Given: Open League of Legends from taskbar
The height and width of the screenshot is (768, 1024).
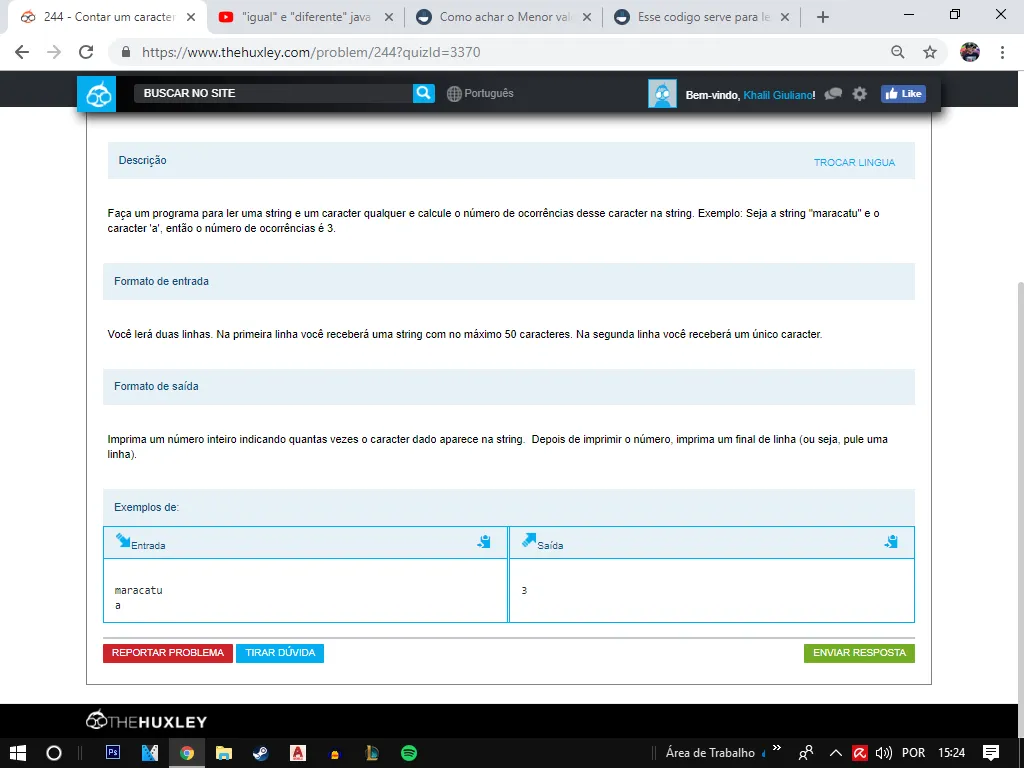Looking at the screenshot, I should click(x=372, y=753).
